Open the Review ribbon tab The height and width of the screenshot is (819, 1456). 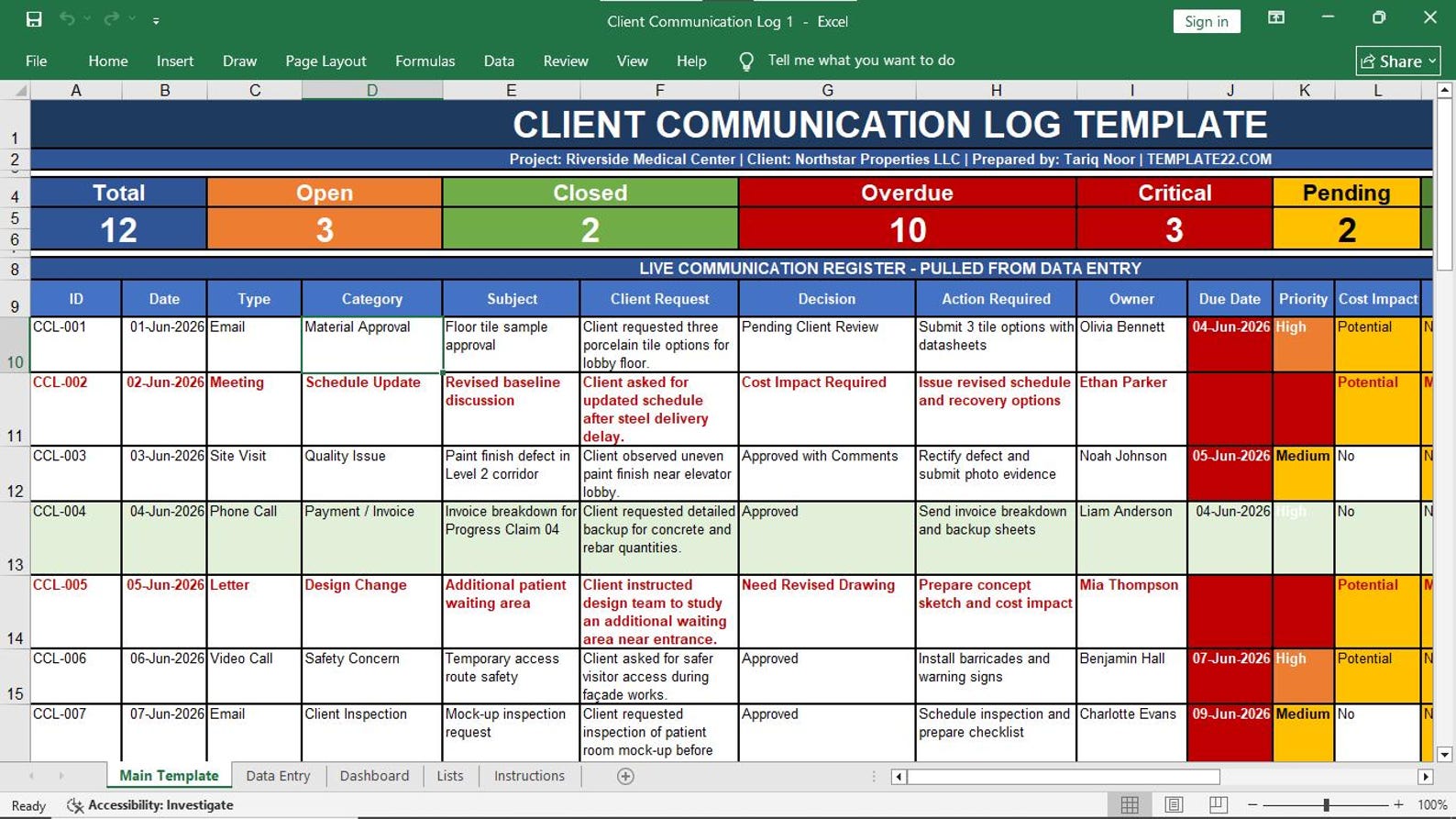tap(566, 61)
